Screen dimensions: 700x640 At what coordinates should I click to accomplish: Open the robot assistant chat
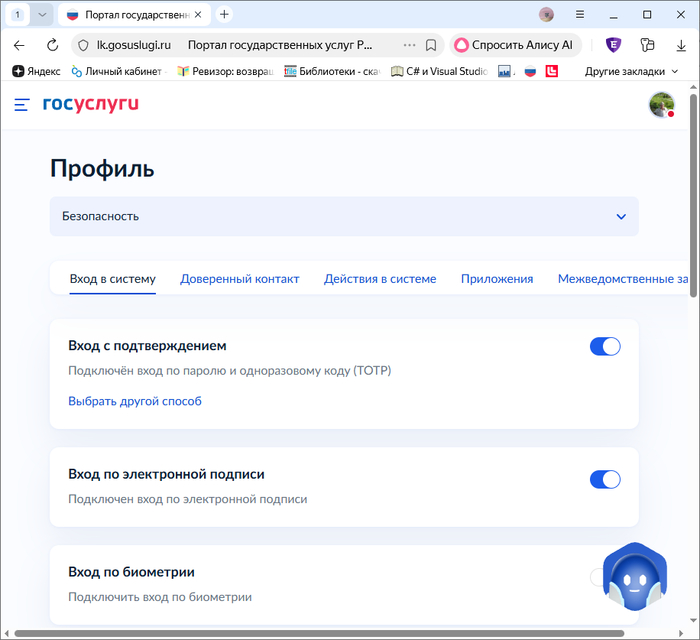pos(634,579)
